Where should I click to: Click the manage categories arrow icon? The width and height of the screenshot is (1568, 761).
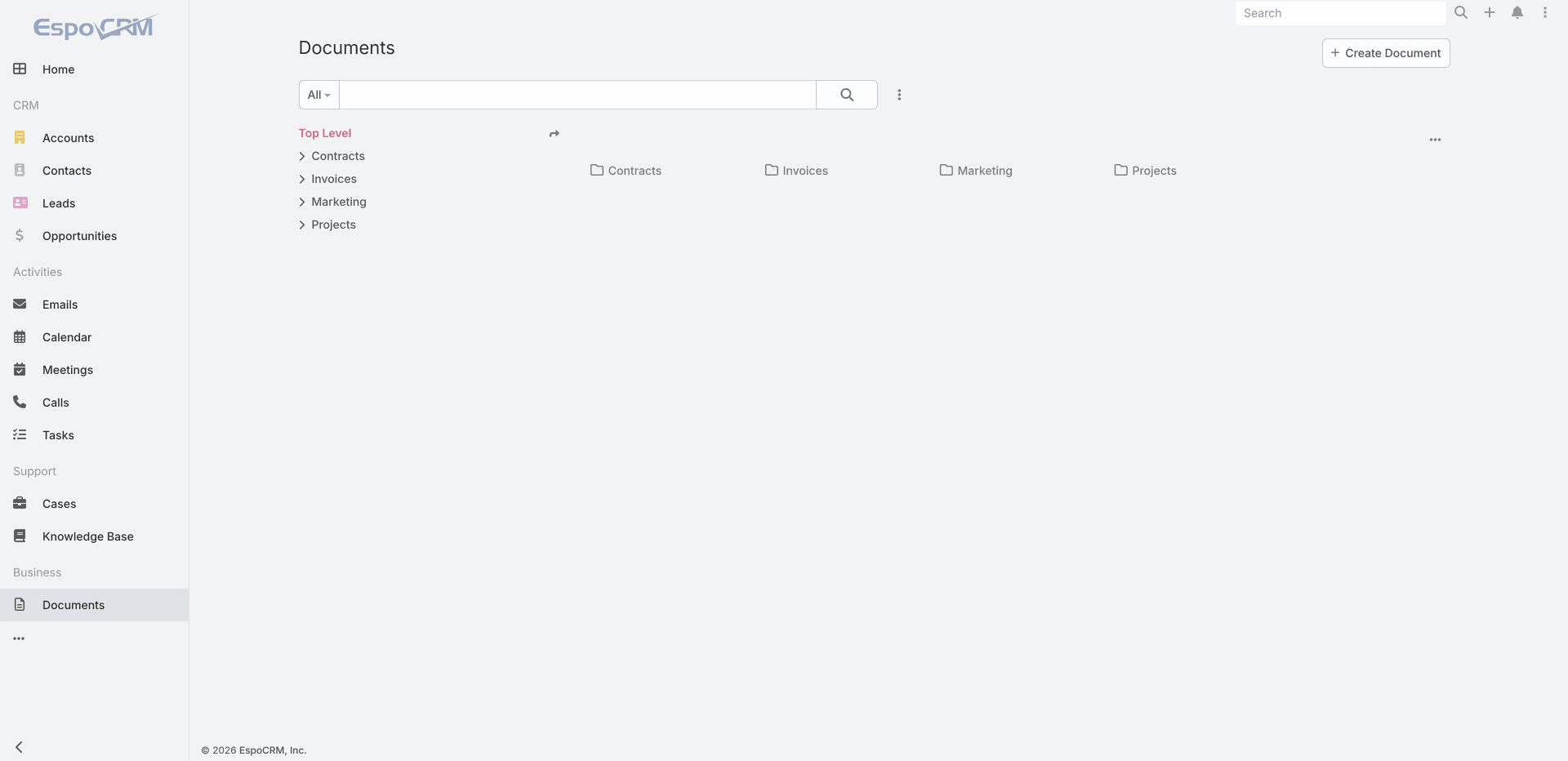(555, 134)
